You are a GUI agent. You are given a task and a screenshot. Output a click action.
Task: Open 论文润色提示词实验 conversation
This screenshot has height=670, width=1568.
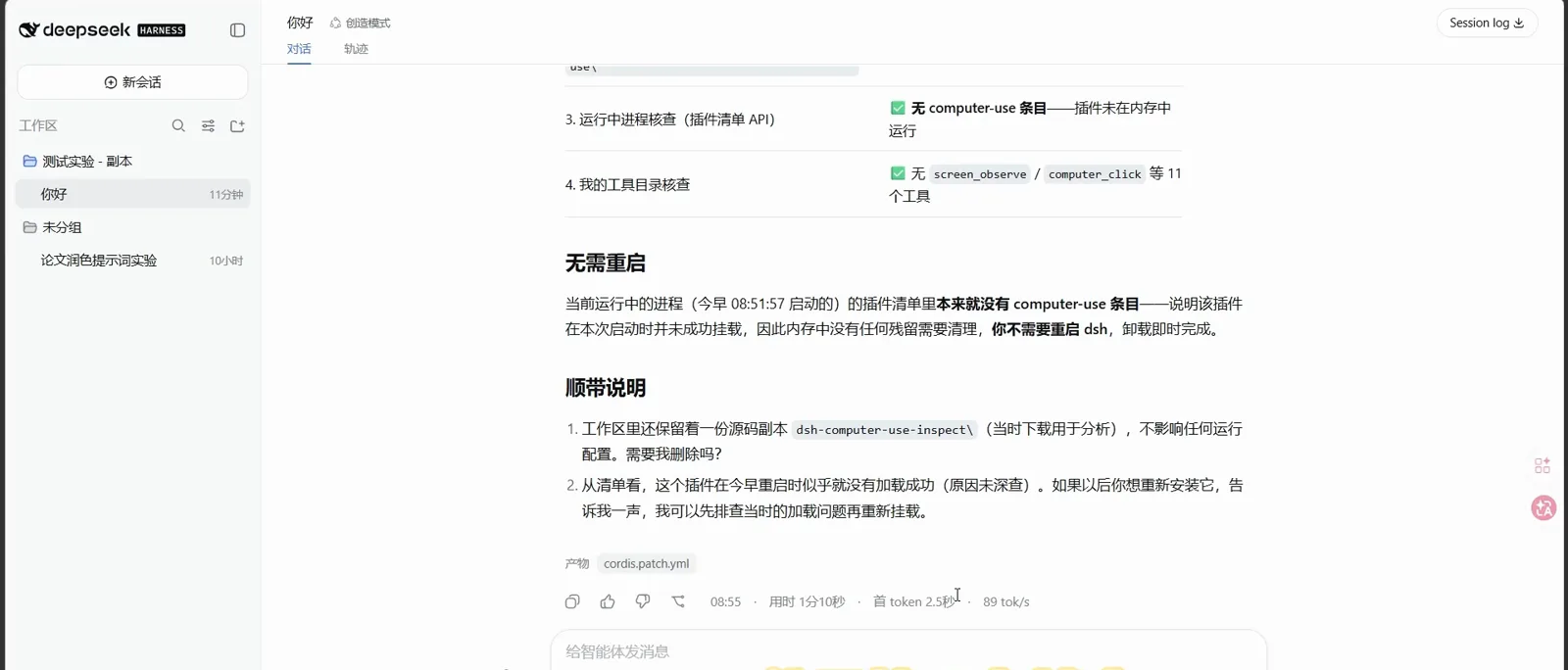point(132,261)
